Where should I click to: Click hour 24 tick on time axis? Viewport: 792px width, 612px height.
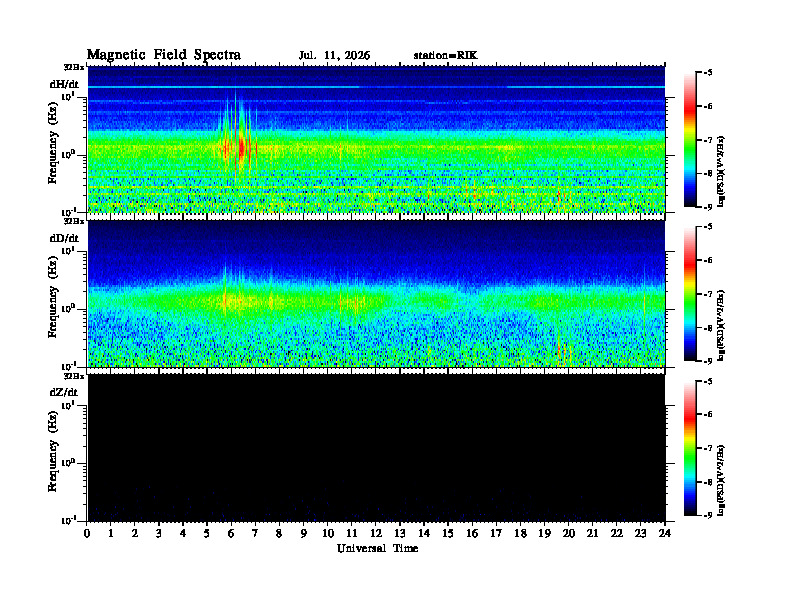click(x=665, y=533)
